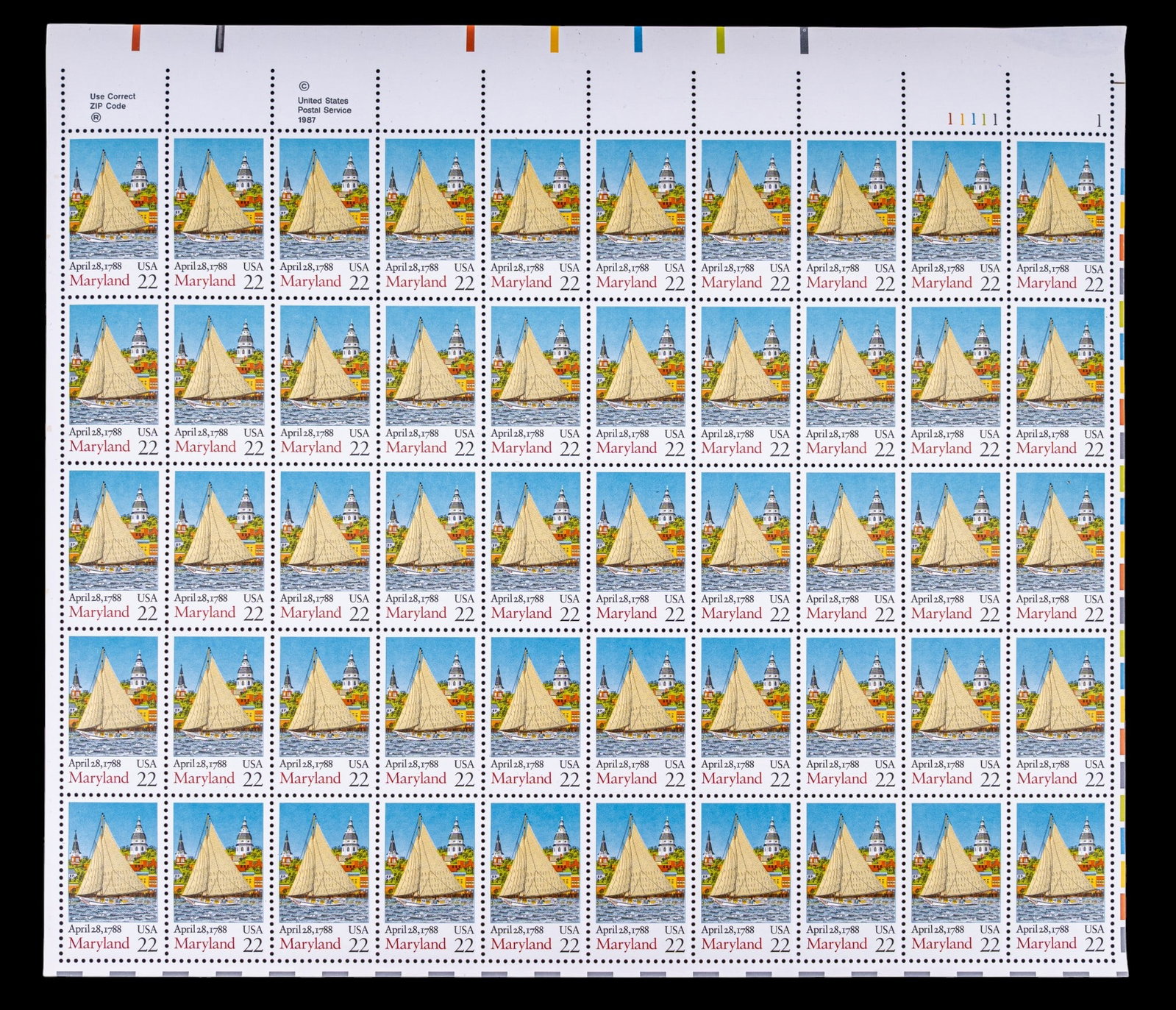Click "United States Postal Service 1987" text
The width and height of the screenshot is (1176, 1010).
coord(324,110)
